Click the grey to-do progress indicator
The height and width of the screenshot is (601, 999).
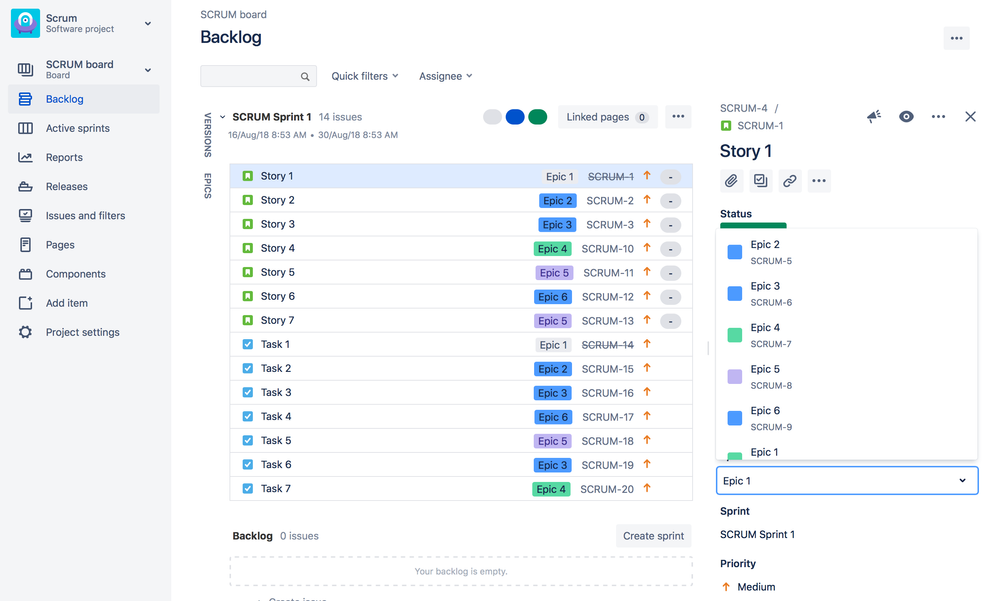(x=492, y=117)
